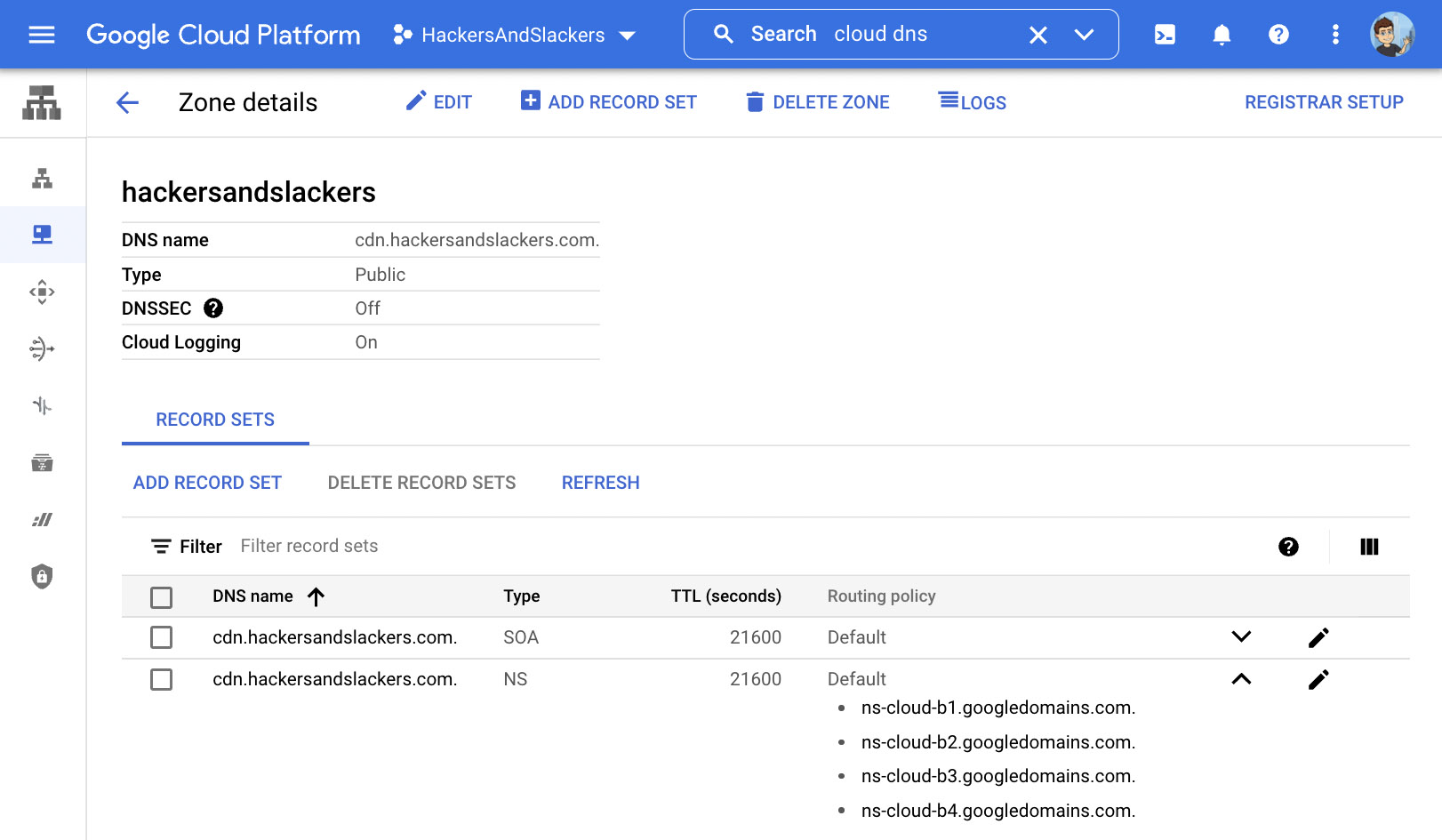Image resolution: width=1442 pixels, height=840 pixels.
Task: Expand the SOA record details chevron
Action: click(1241, 636)
